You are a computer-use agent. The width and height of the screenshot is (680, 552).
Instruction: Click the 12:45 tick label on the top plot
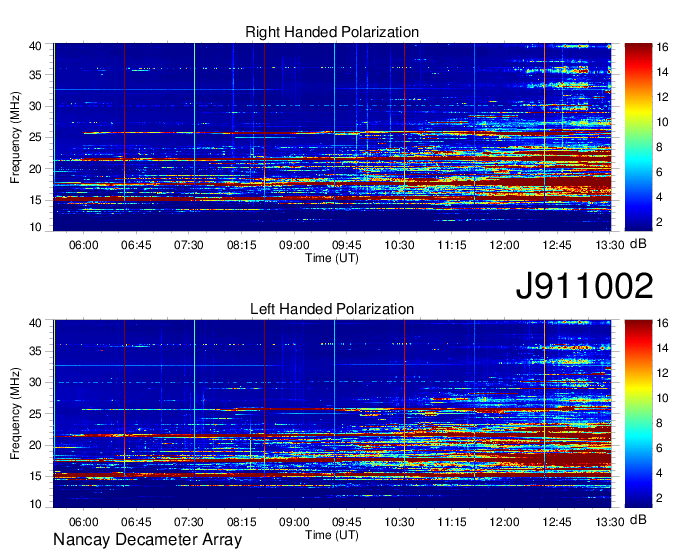point(557,245)
